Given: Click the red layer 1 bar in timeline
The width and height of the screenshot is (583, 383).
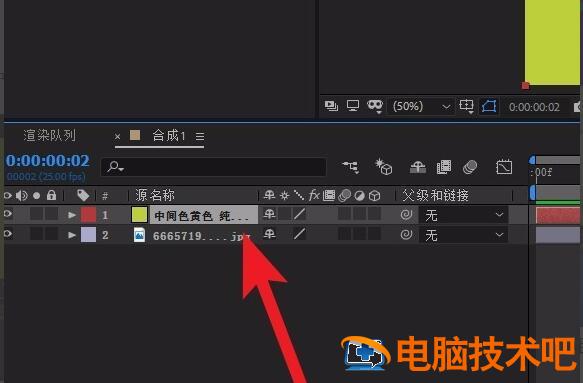Looking at the screenshot, I should [557, 216].
